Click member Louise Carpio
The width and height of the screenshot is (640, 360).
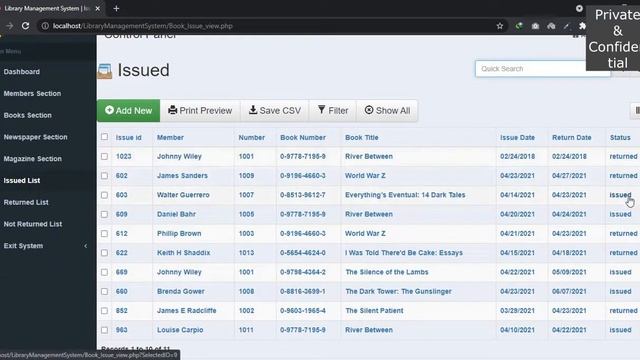pos(180,330)
